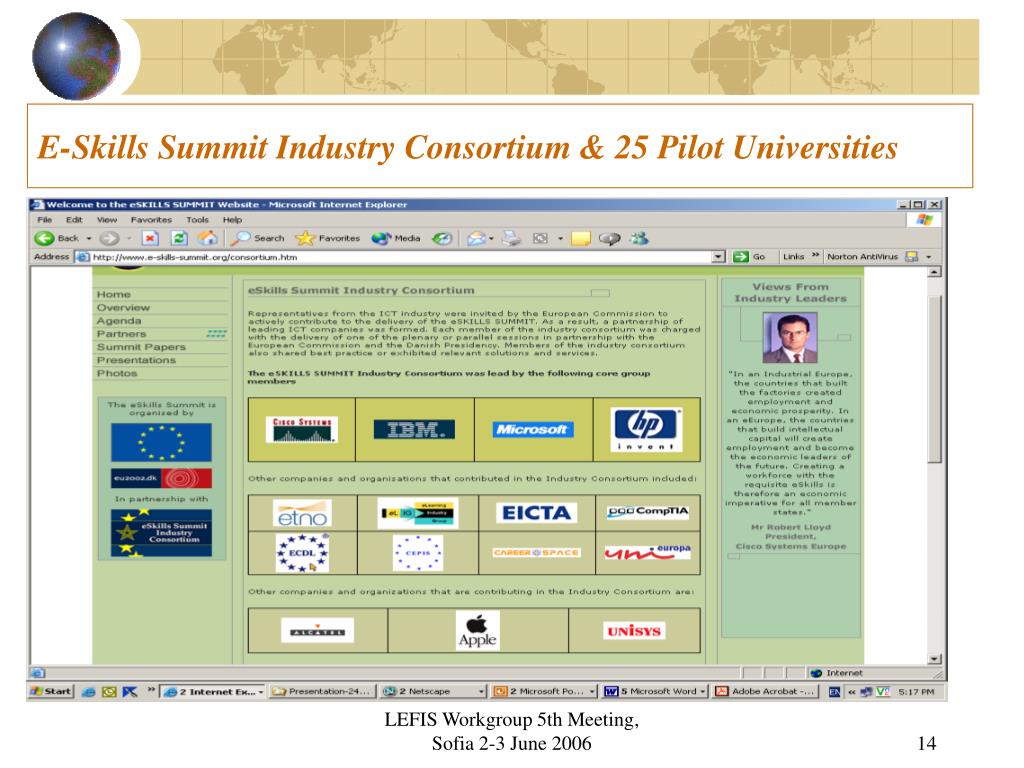The height and width of the screenshot is (768, 1024).
Task: Open History with the clock-arrow icon
Action: click(442, 238)
